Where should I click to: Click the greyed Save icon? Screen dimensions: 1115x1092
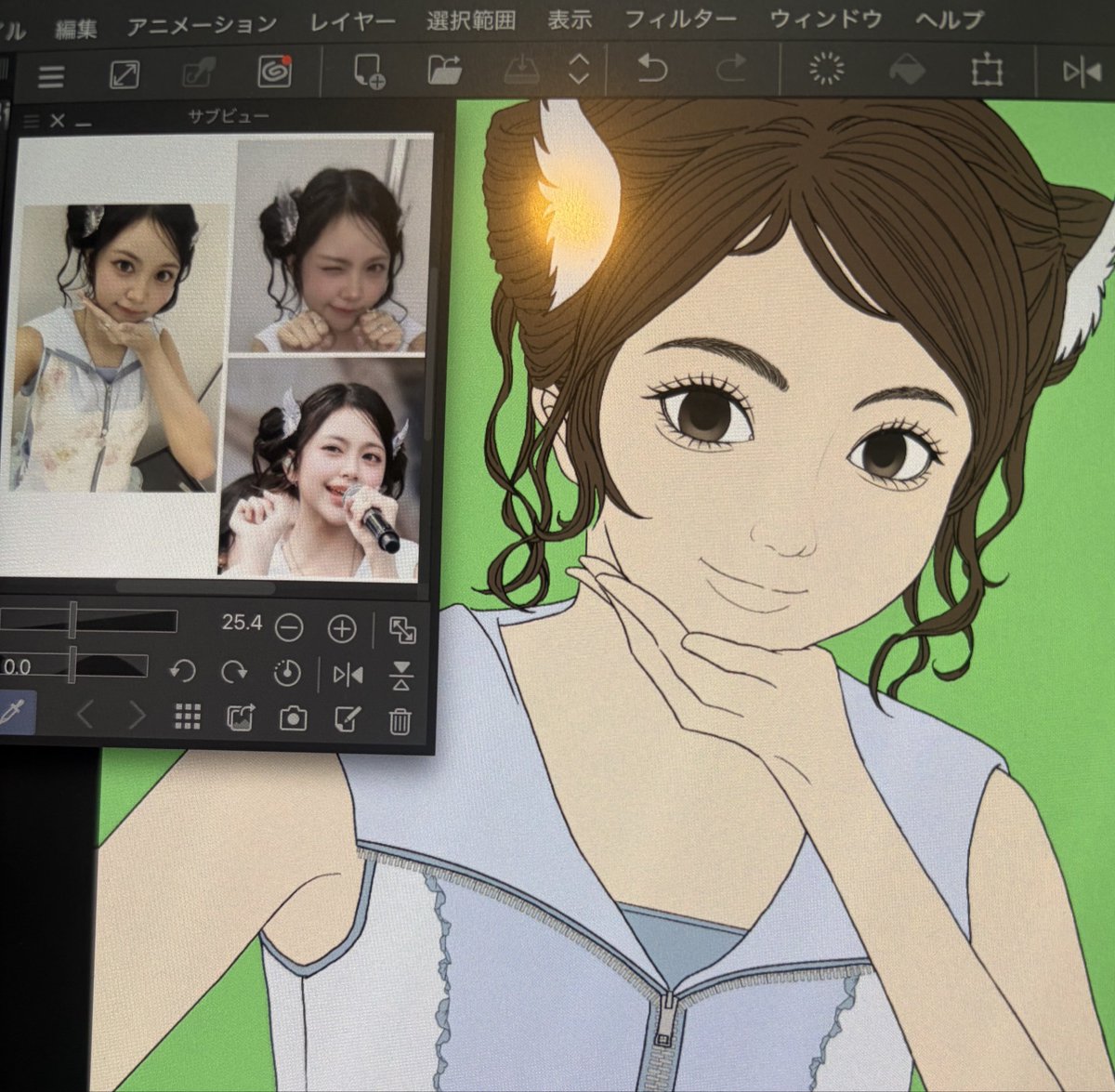coord(521,69)
